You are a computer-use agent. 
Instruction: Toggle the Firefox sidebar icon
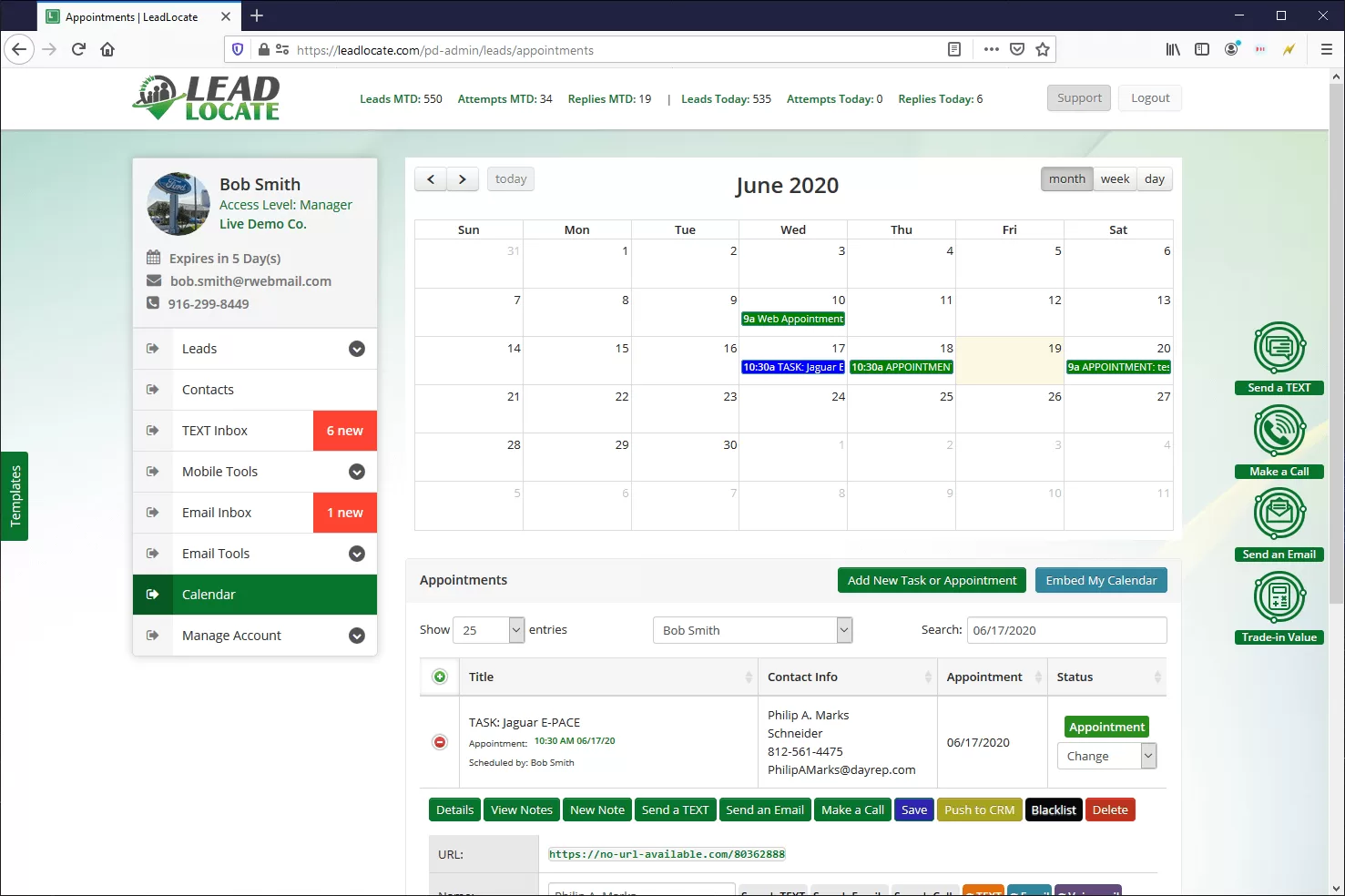1202,49
